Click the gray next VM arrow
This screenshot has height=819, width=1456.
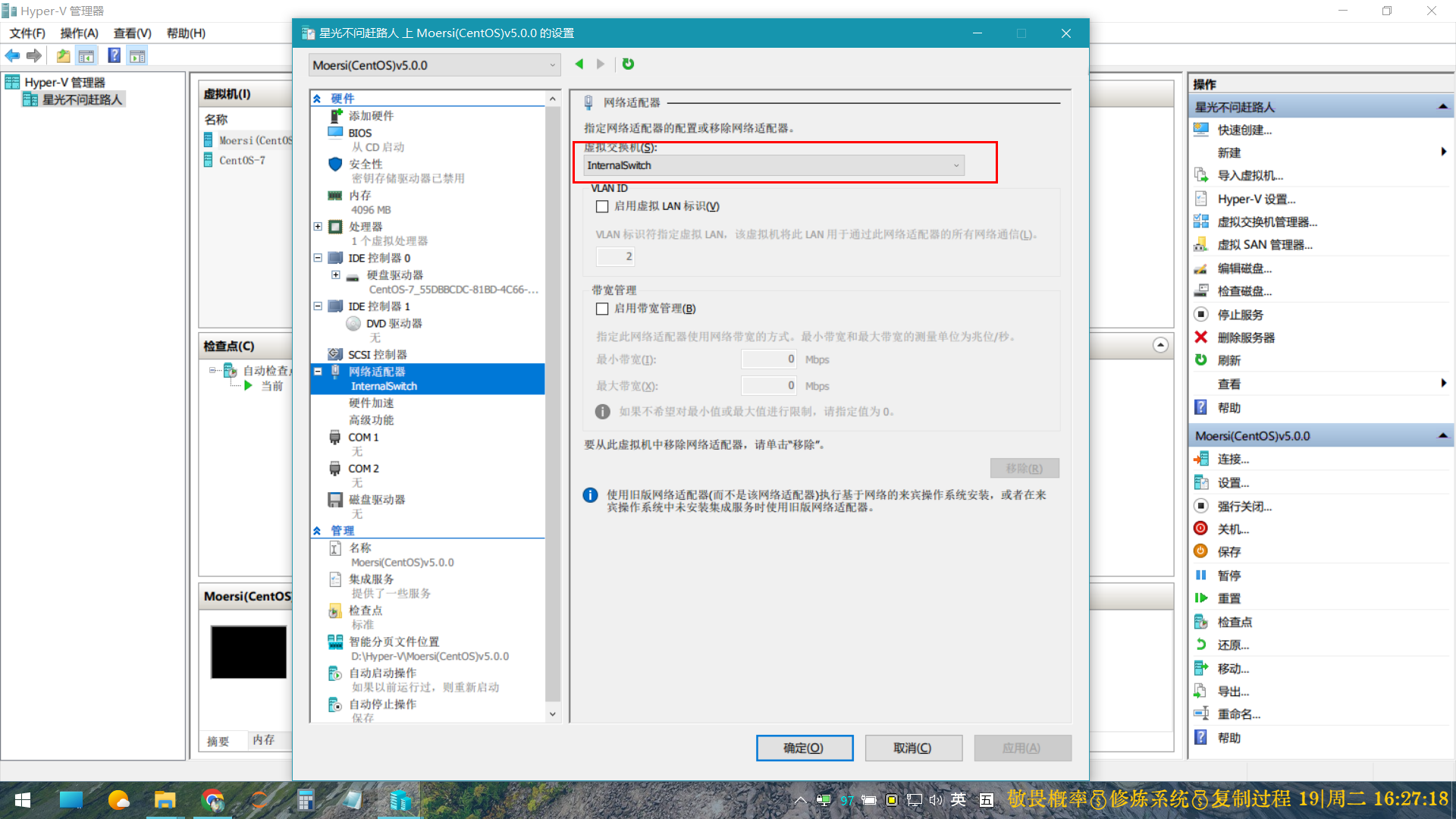pyautogui.click(x=601, y=64)
